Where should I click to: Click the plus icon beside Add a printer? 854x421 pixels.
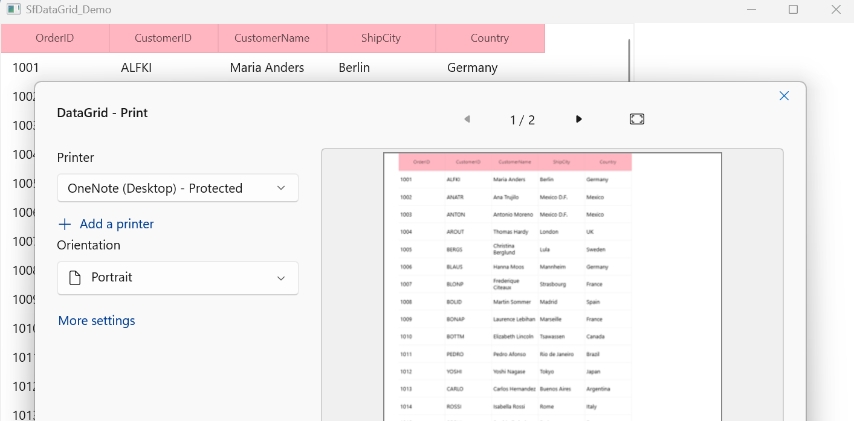click(65, 224)
